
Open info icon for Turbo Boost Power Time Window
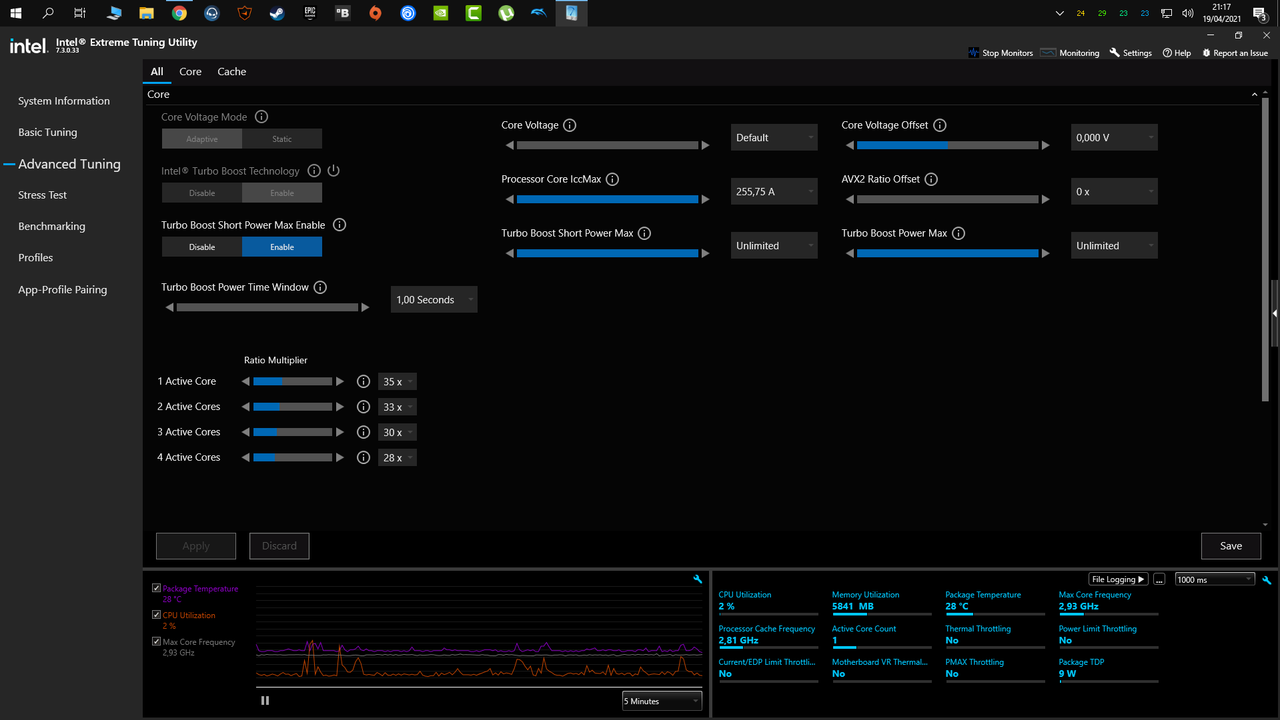pos(320,287)
